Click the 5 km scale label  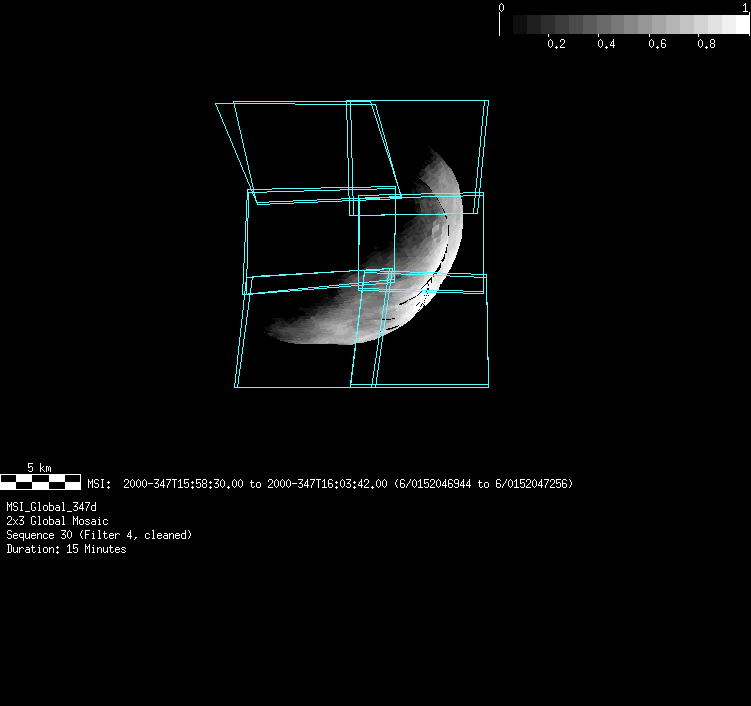coord(39,468)
